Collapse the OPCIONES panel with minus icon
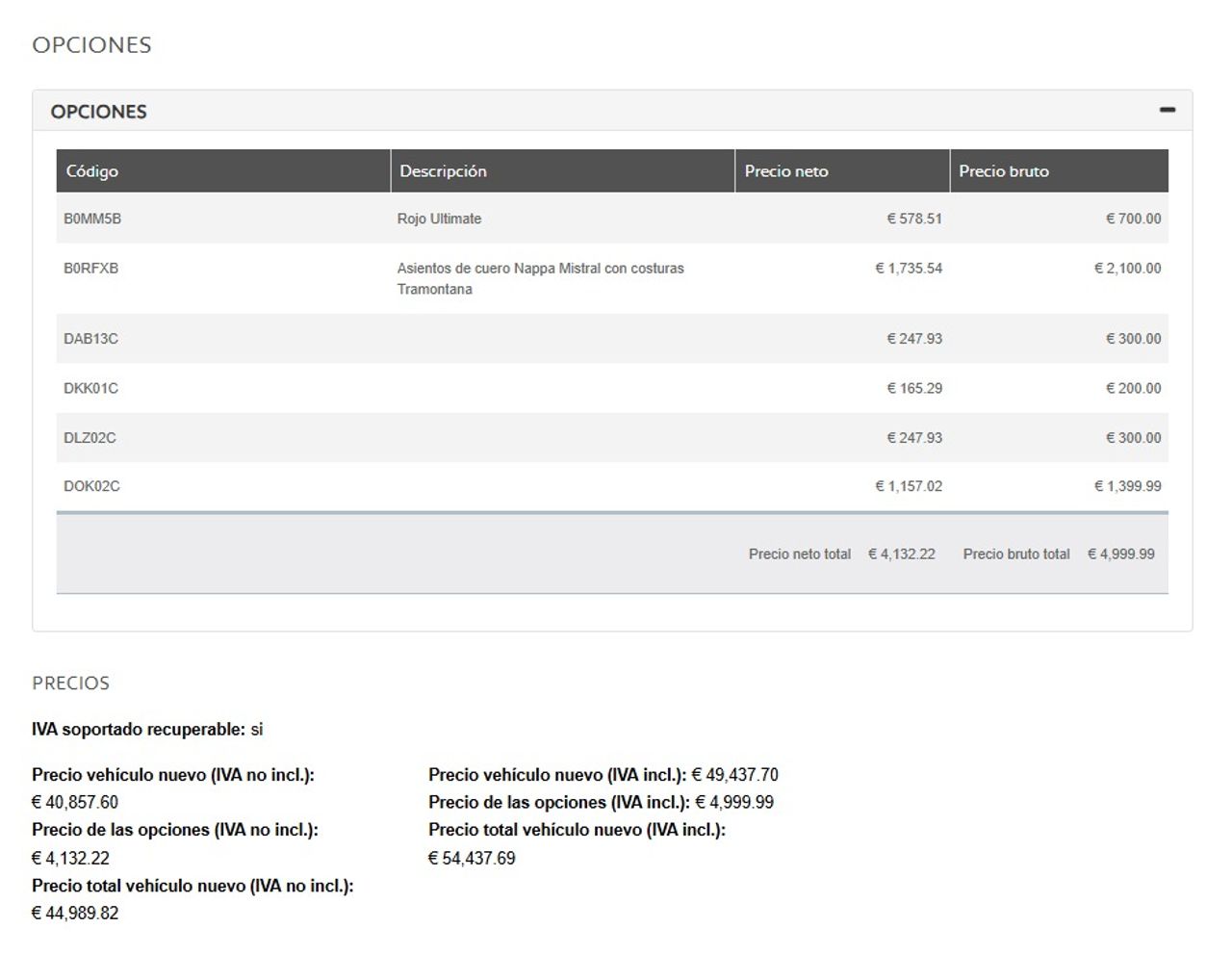Image resolution: width=1232 pixels, height=980 pixels. [1167, 111]
